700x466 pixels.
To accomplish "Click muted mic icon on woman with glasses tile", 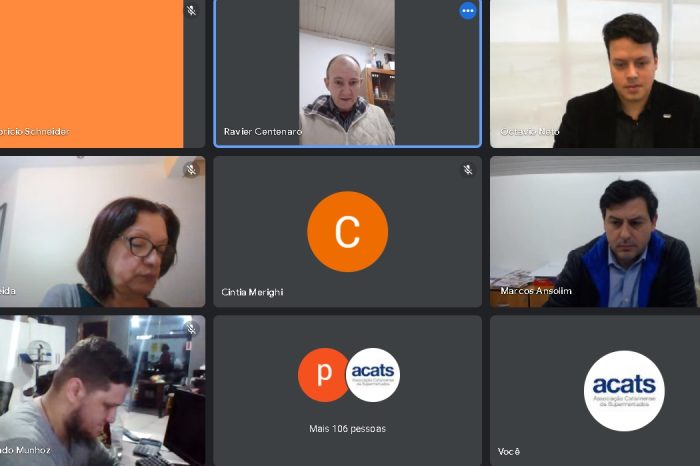I will coord(192,170).
